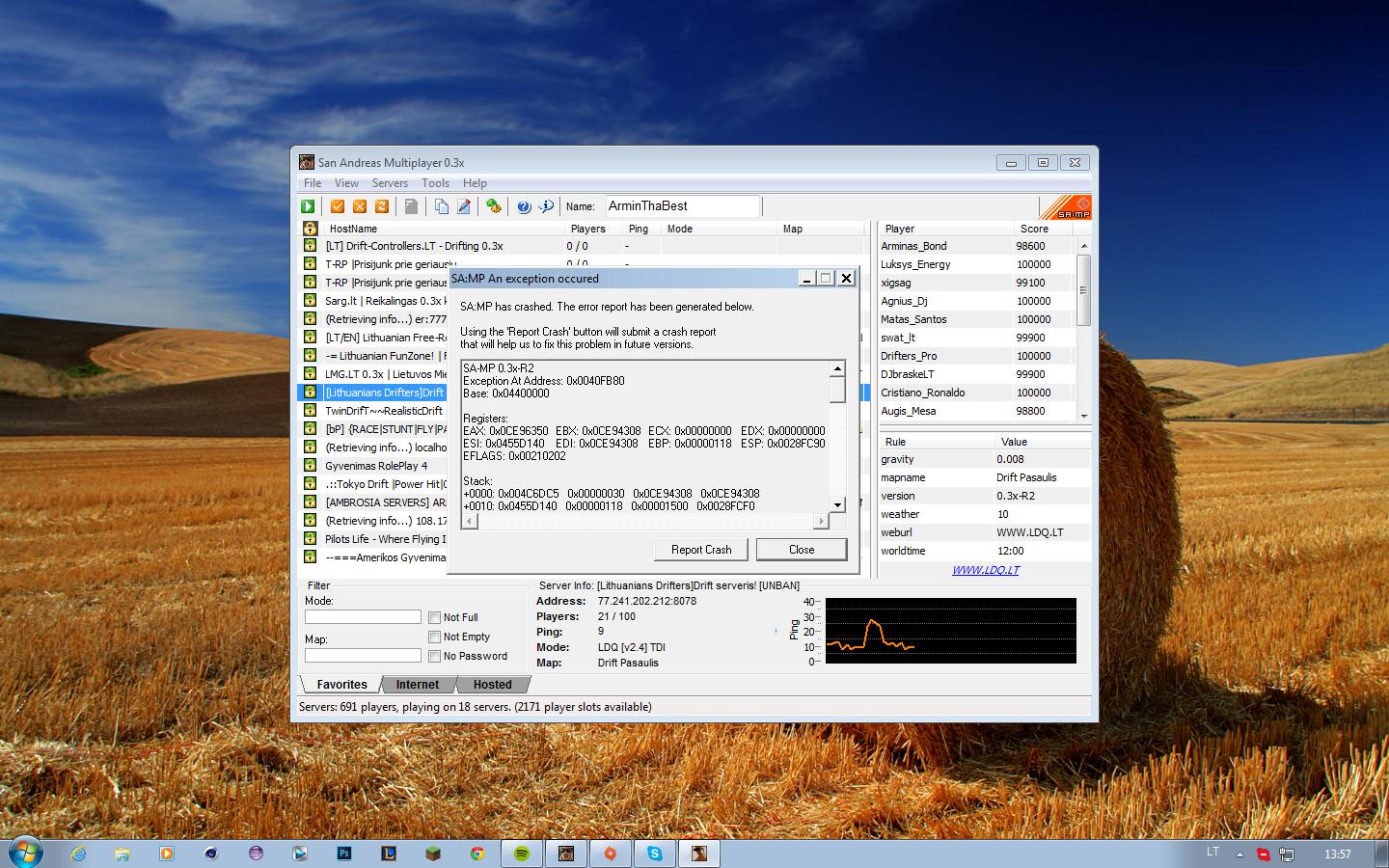Click crash report scrollbar down arrow

(837, 504)
